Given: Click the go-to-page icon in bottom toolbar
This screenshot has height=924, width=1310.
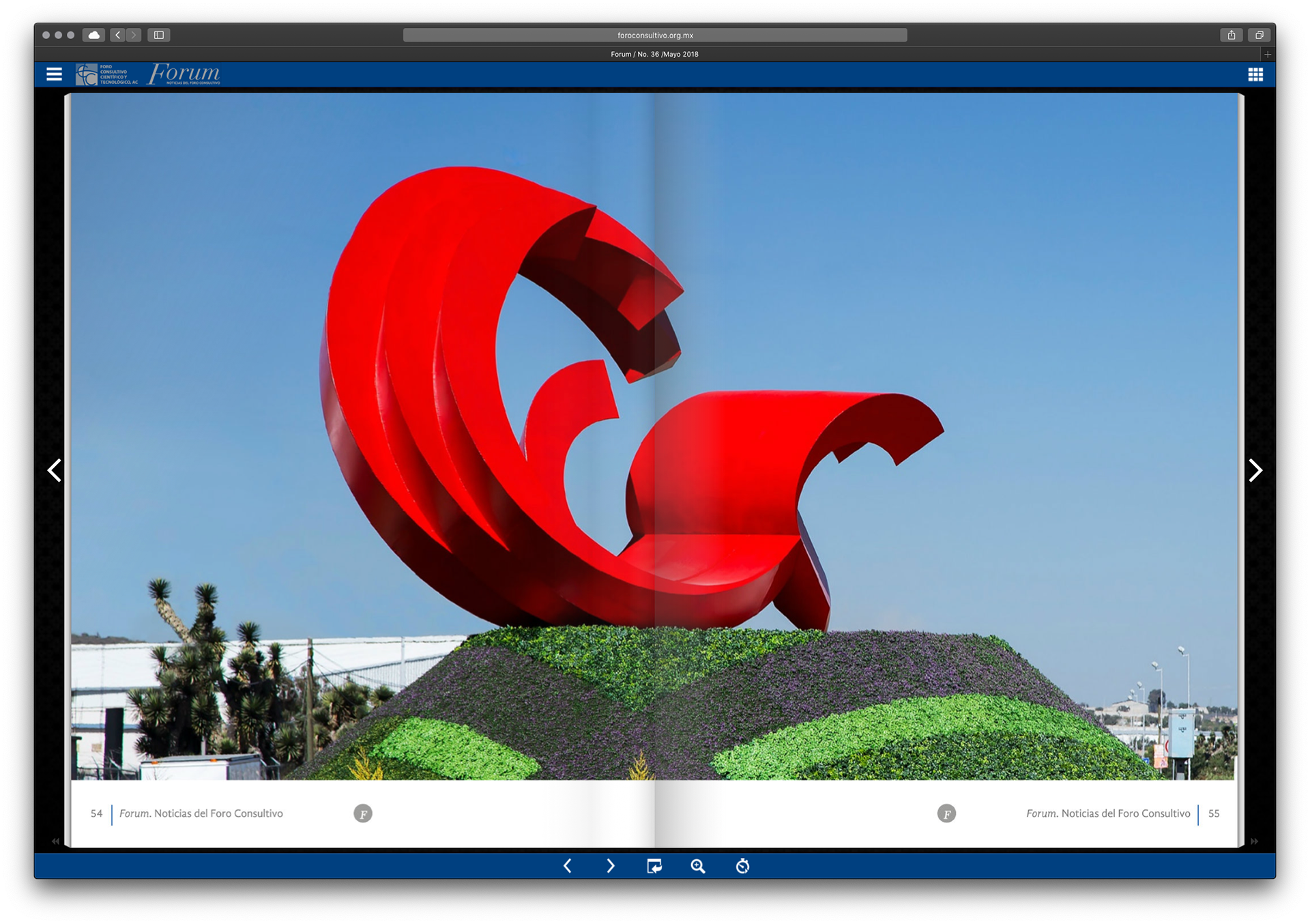Looking at the screenshot, I should (x=654, y=866).
